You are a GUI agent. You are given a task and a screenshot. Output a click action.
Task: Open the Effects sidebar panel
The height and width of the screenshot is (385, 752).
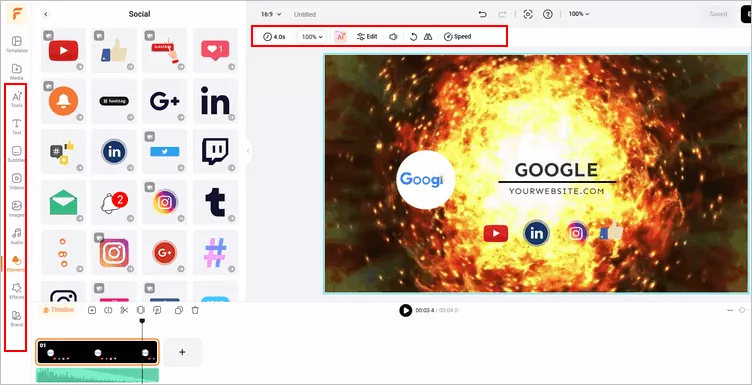coord(16,291)
